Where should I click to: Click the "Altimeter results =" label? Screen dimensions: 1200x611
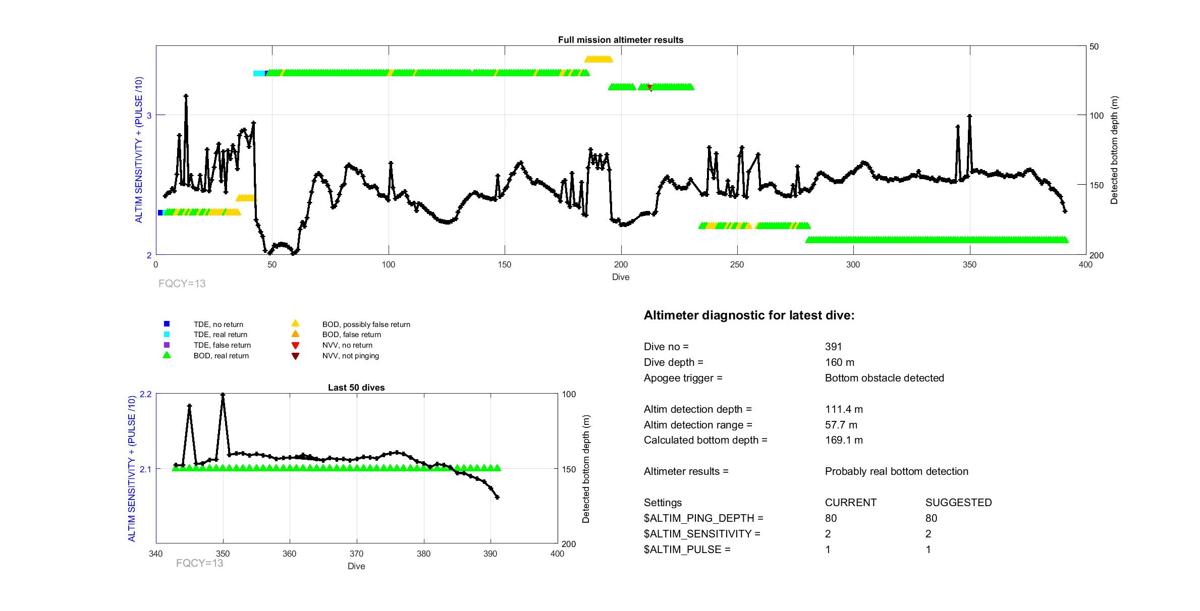pos(686,471)
